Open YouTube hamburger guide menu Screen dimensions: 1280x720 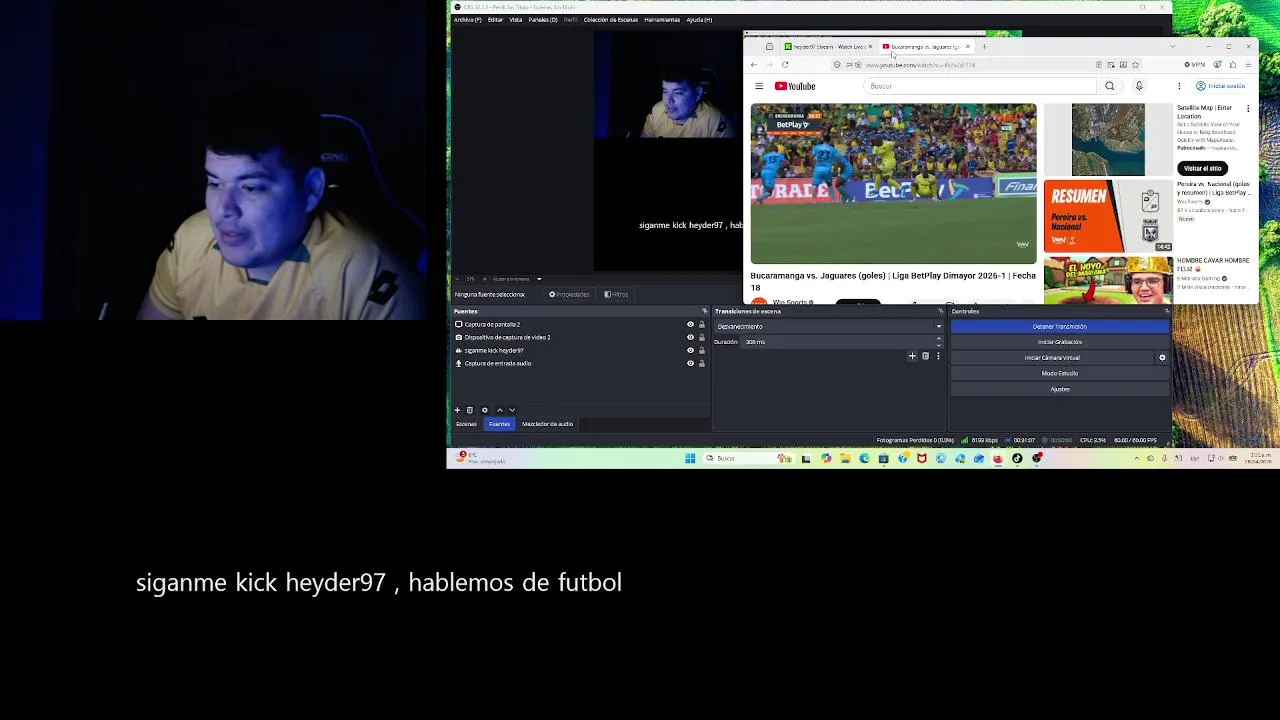(759, 86)
